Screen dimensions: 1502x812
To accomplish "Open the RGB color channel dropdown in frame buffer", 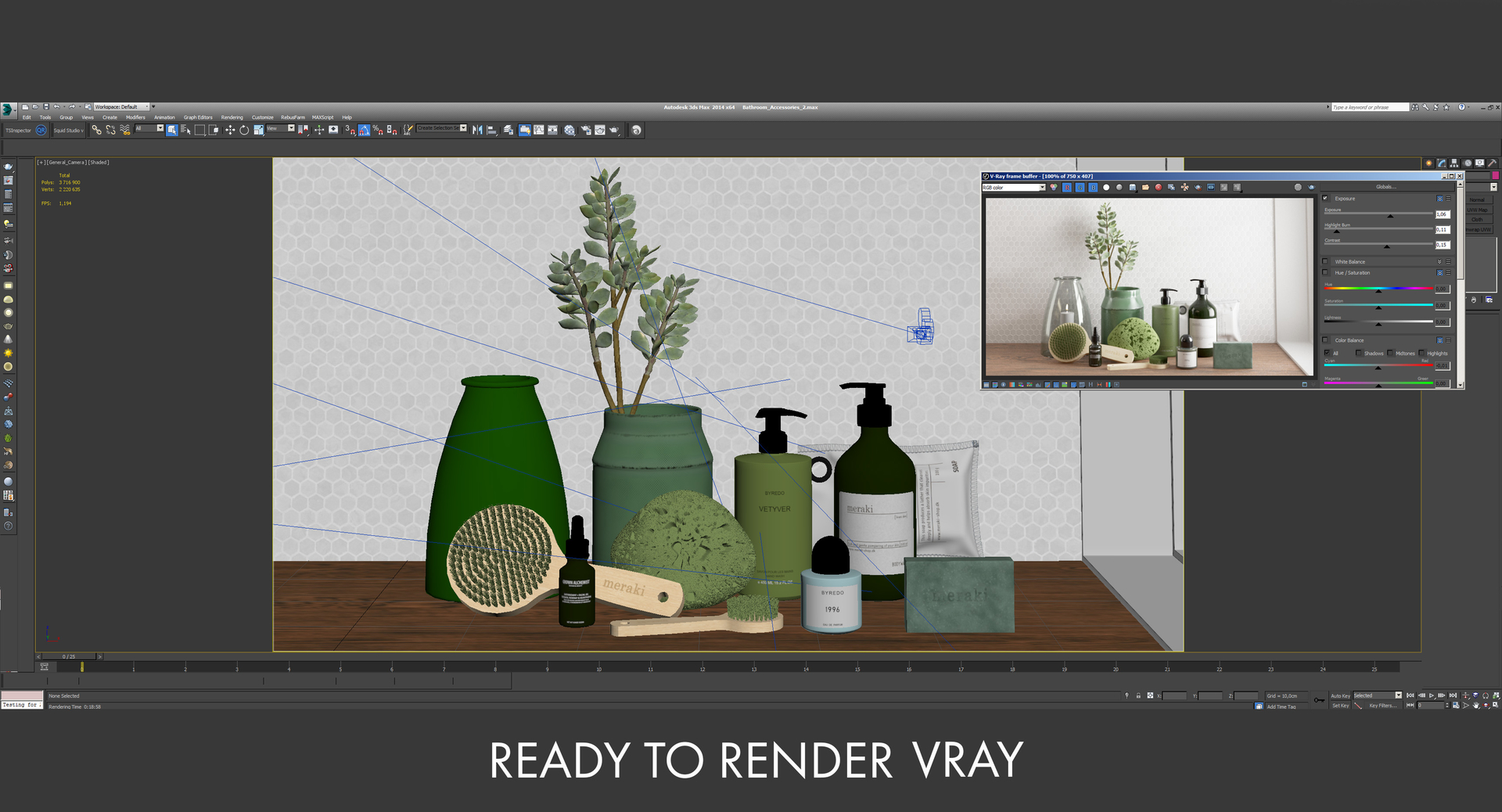I will 1043,188.
